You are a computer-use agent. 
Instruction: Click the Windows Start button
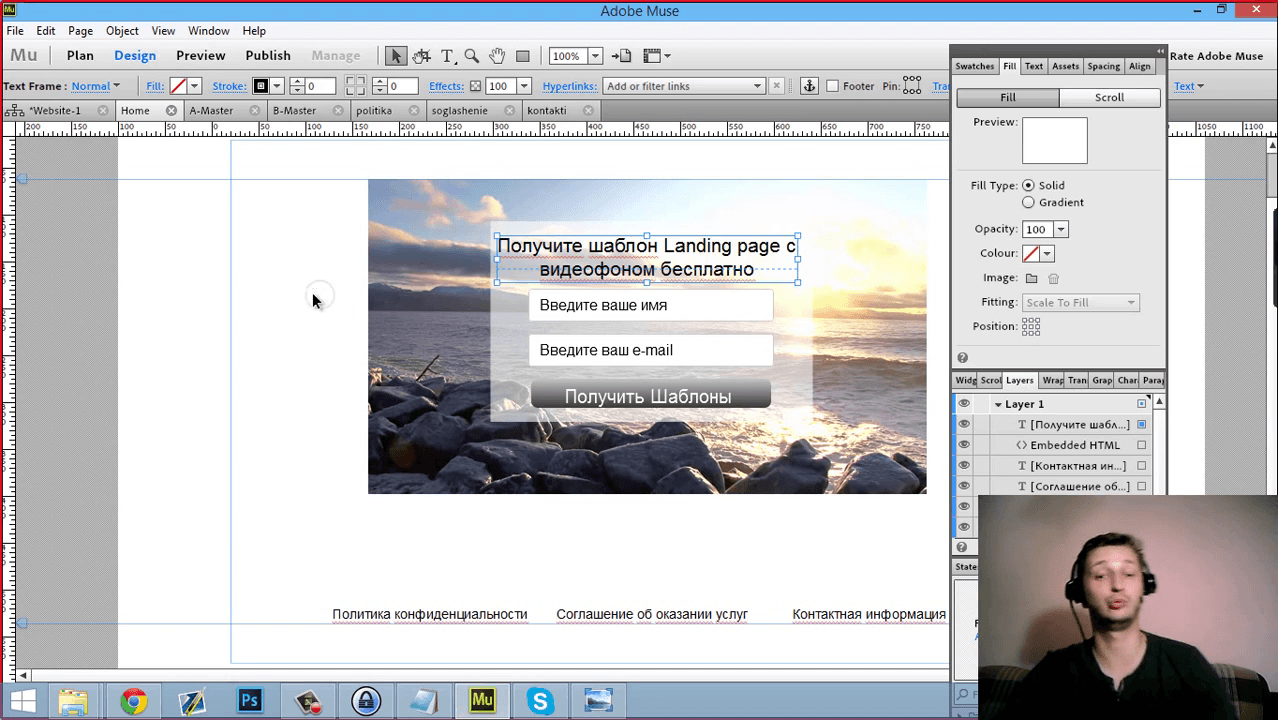(23, 701)
